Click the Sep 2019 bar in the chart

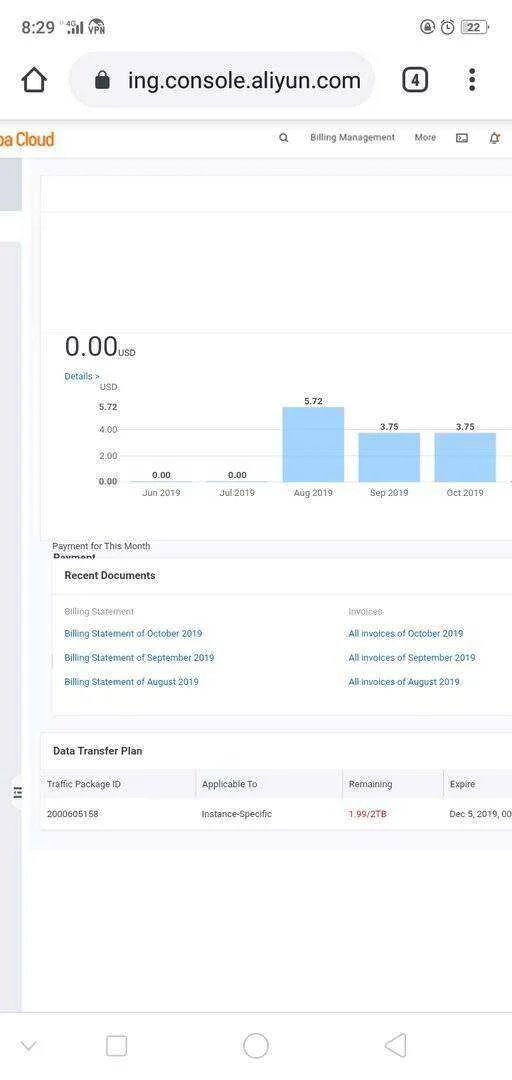[x=389, y=457]
